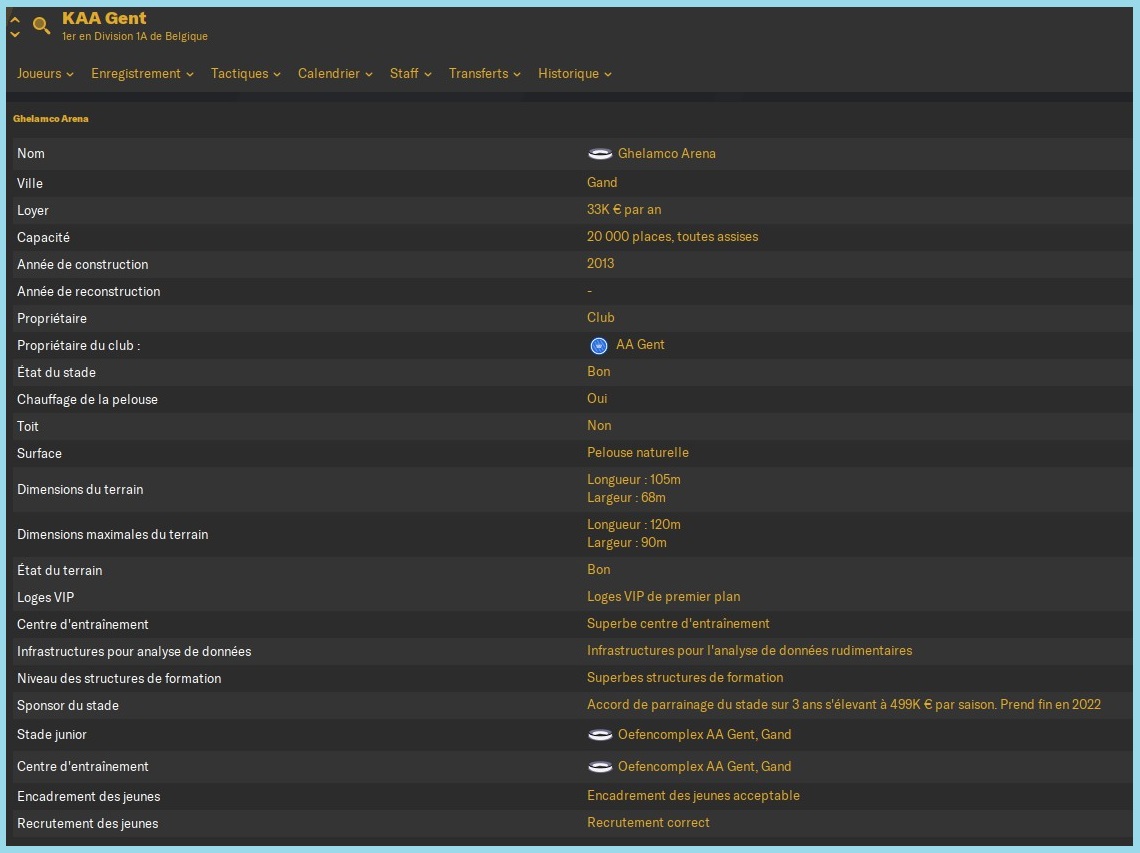Click the Niveau des structures de formation label
The image size is (1140, 853).
point(119,678)
